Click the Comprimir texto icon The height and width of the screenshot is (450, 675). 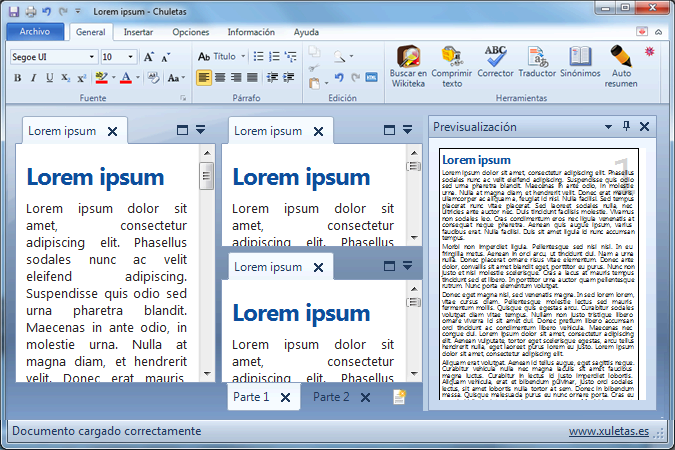(x=452, y=66)
